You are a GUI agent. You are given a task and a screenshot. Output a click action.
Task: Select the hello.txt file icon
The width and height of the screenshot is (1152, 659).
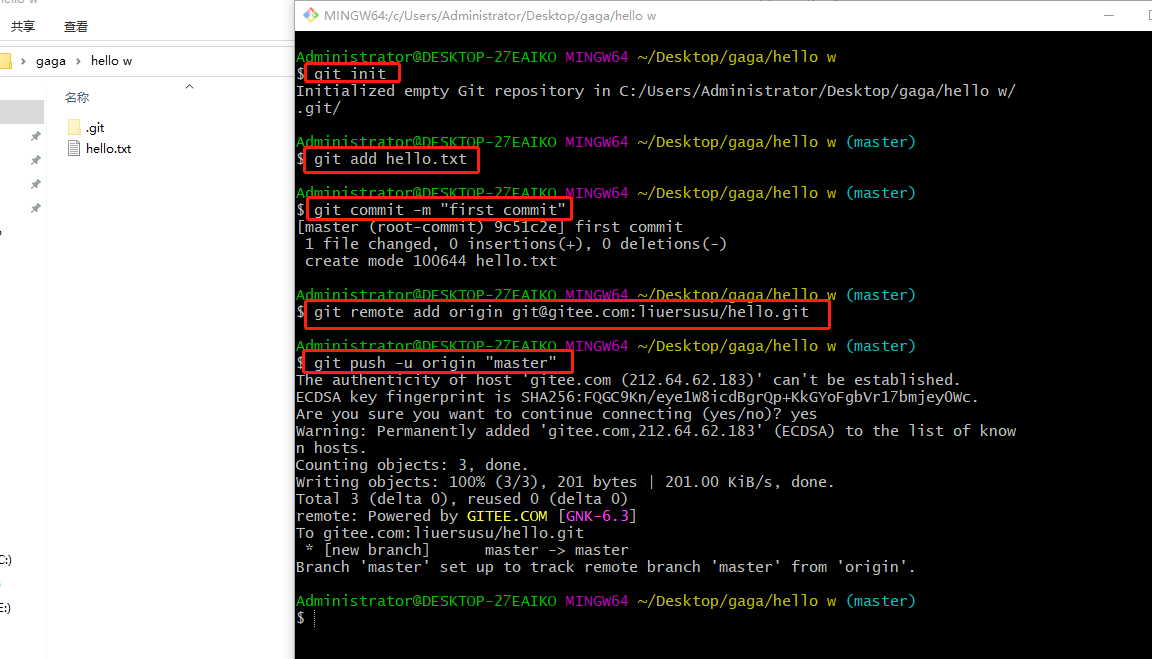pyautogui.click(x=73, y=148)
